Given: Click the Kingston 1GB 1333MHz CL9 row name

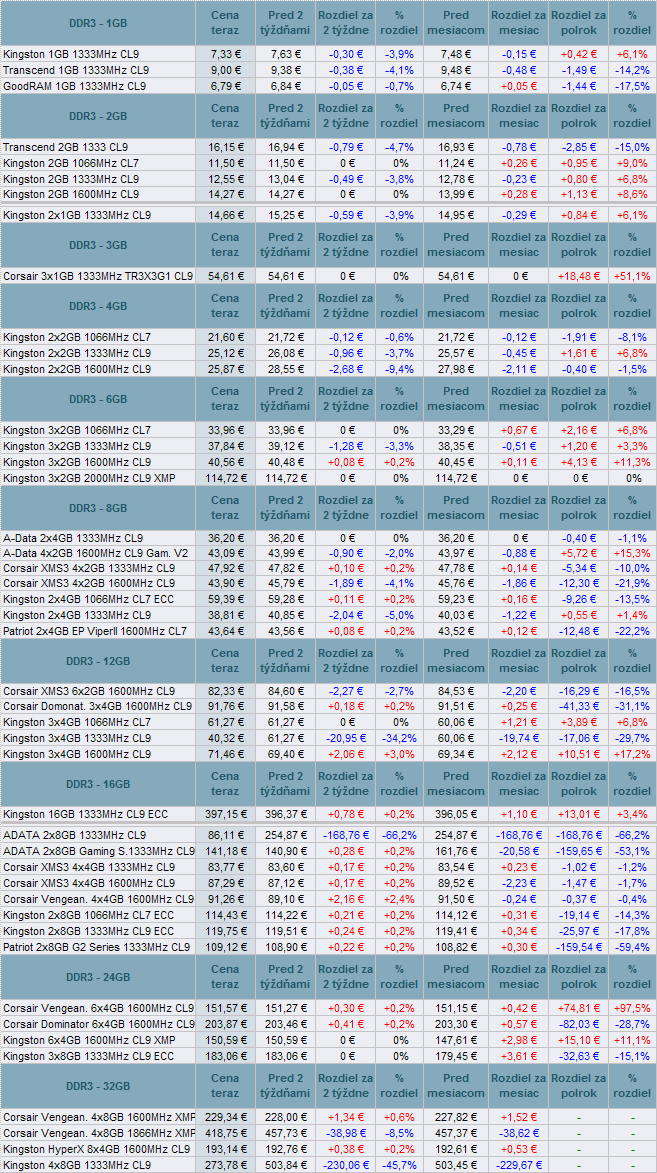Looking at the screenshot, I should pyautogui.click(x=71, y=55).
